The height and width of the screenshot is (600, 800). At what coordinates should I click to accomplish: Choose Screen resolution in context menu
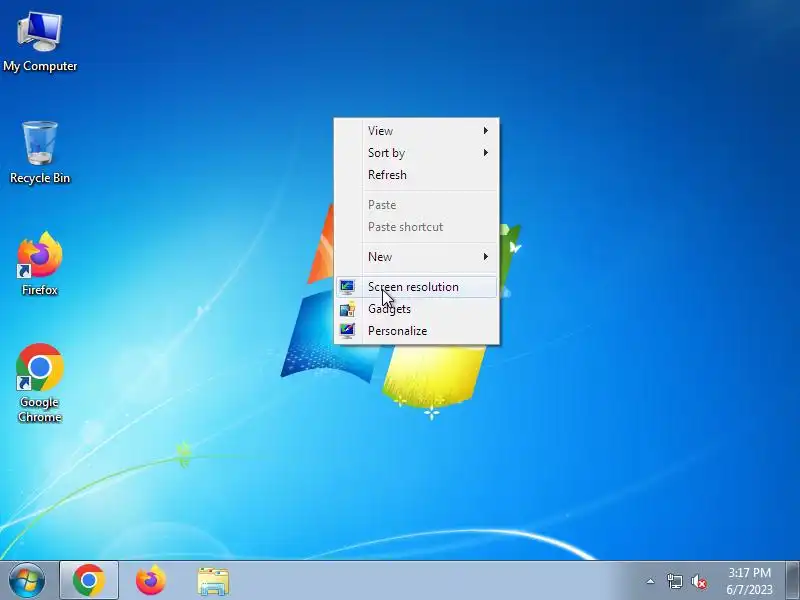pos(416,287)
